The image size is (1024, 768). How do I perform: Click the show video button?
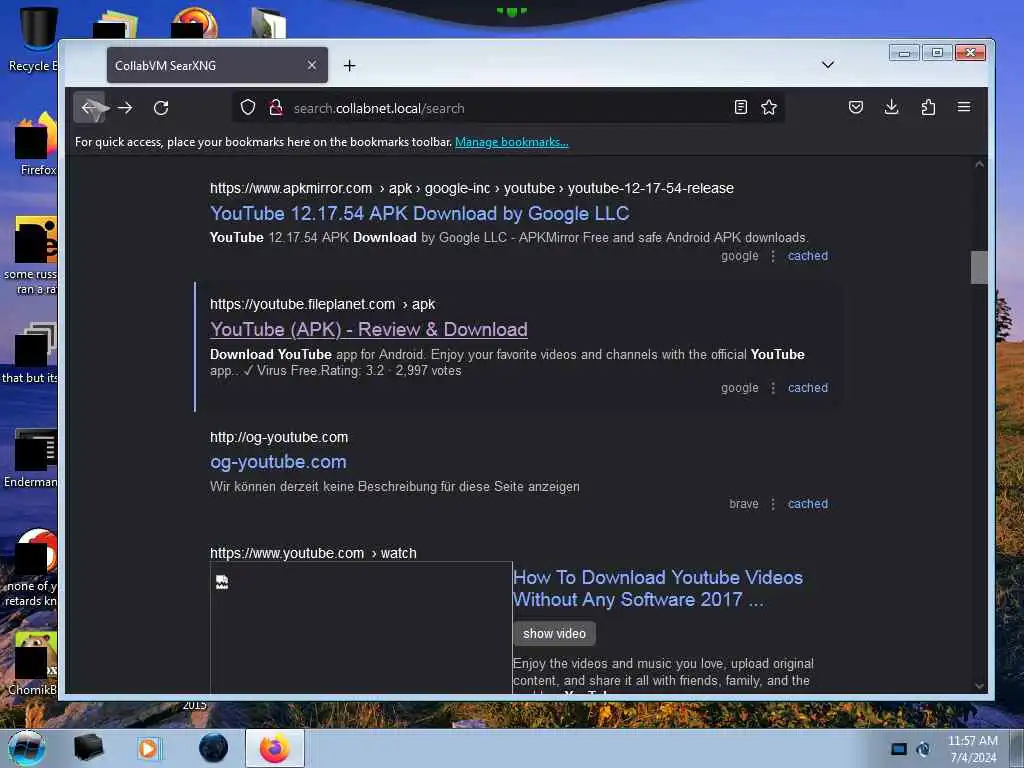tap(554, 633)
